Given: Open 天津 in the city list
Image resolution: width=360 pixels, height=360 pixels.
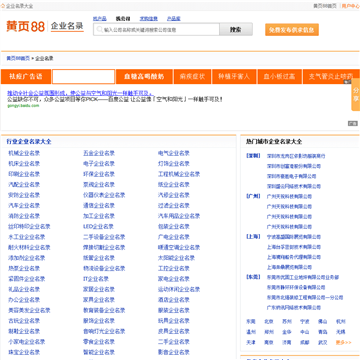Looking at the screenshot, I should coord(251,342).
